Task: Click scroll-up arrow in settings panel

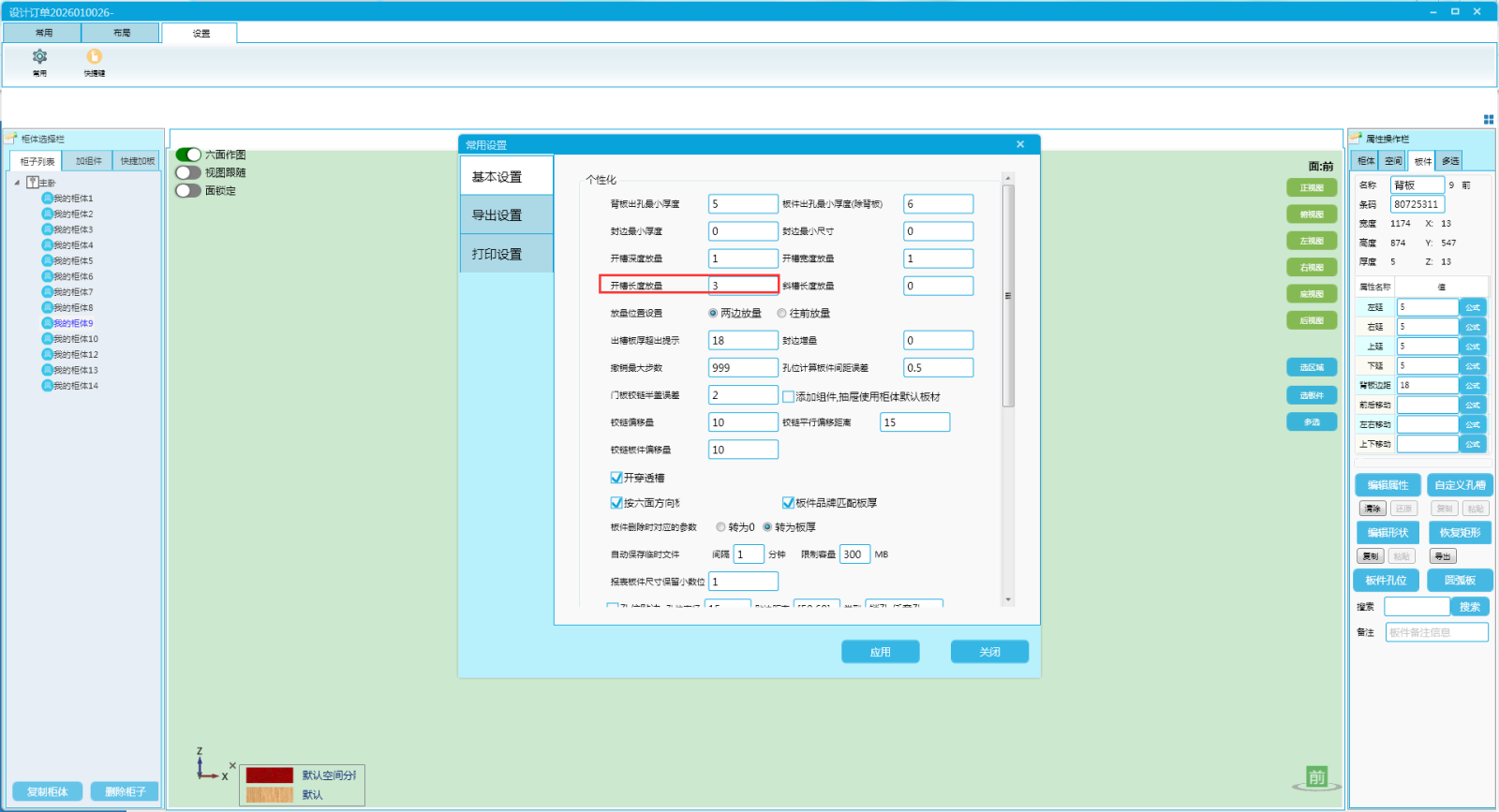Action: point(1008,178)
